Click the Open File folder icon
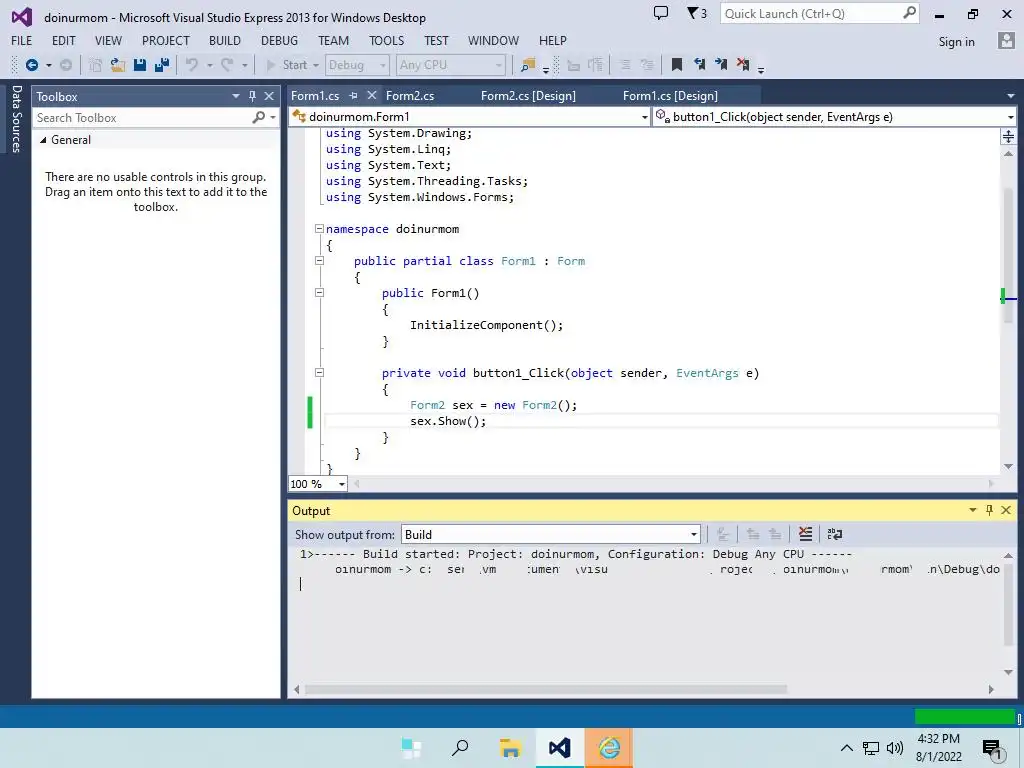 coord(118,65)
